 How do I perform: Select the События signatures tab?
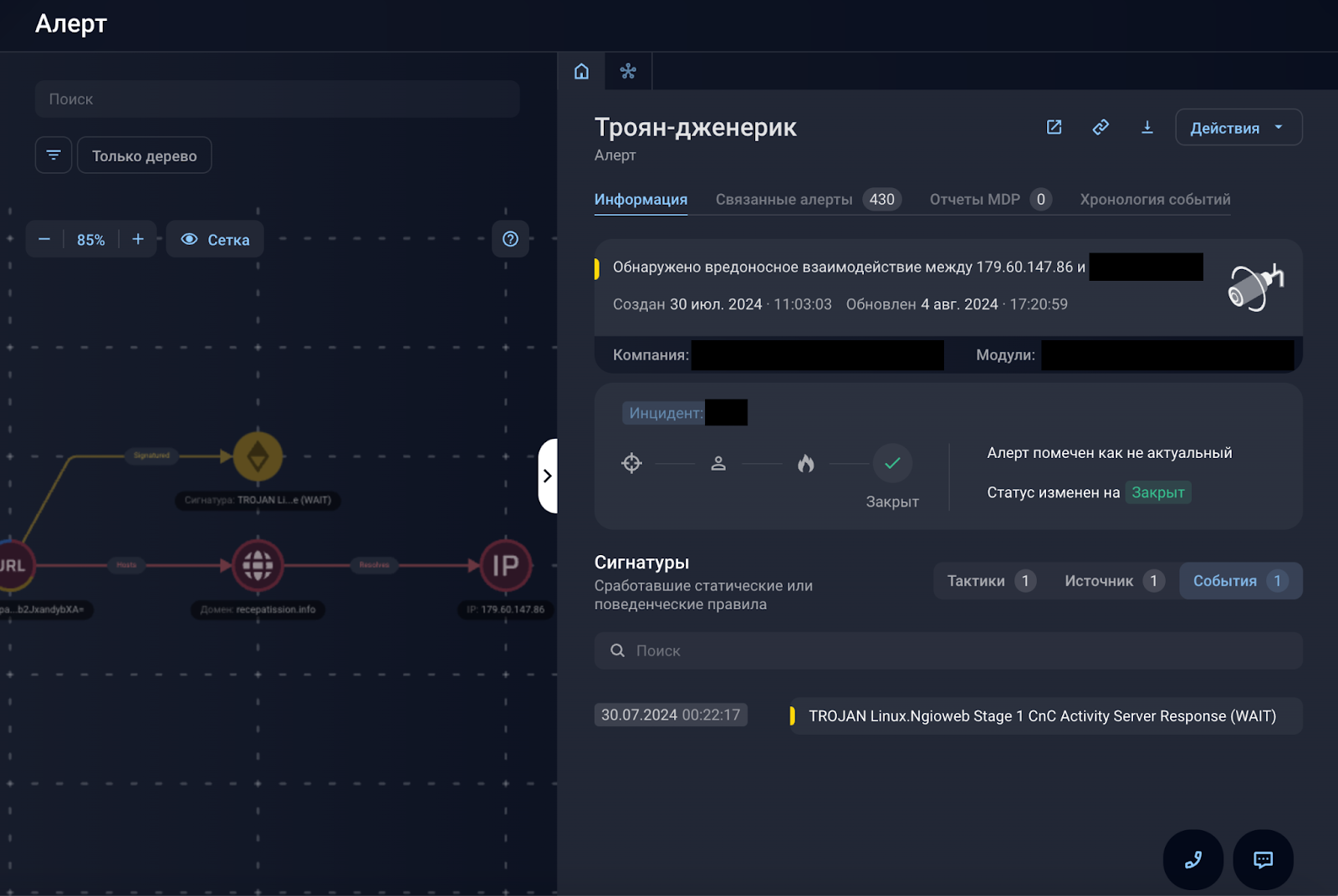coord(1241,581)
